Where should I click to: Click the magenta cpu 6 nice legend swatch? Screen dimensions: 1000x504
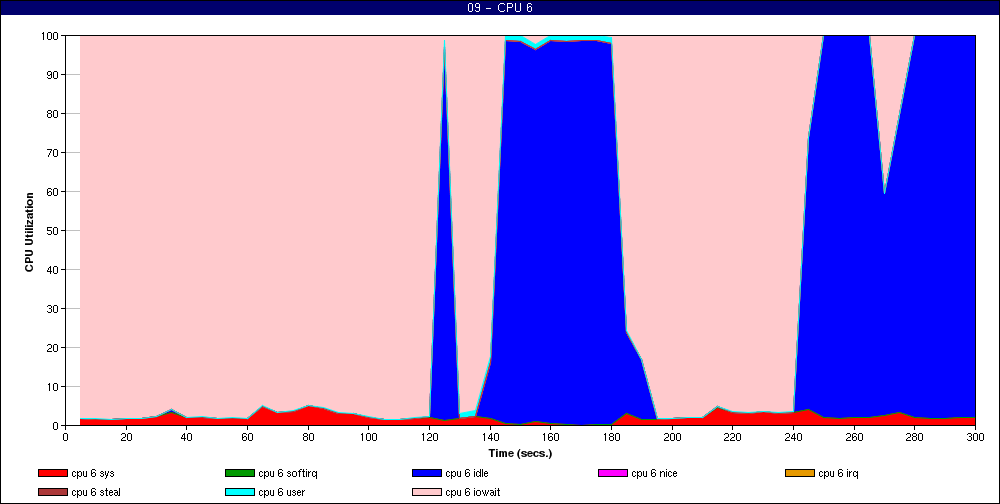[613, 473]
